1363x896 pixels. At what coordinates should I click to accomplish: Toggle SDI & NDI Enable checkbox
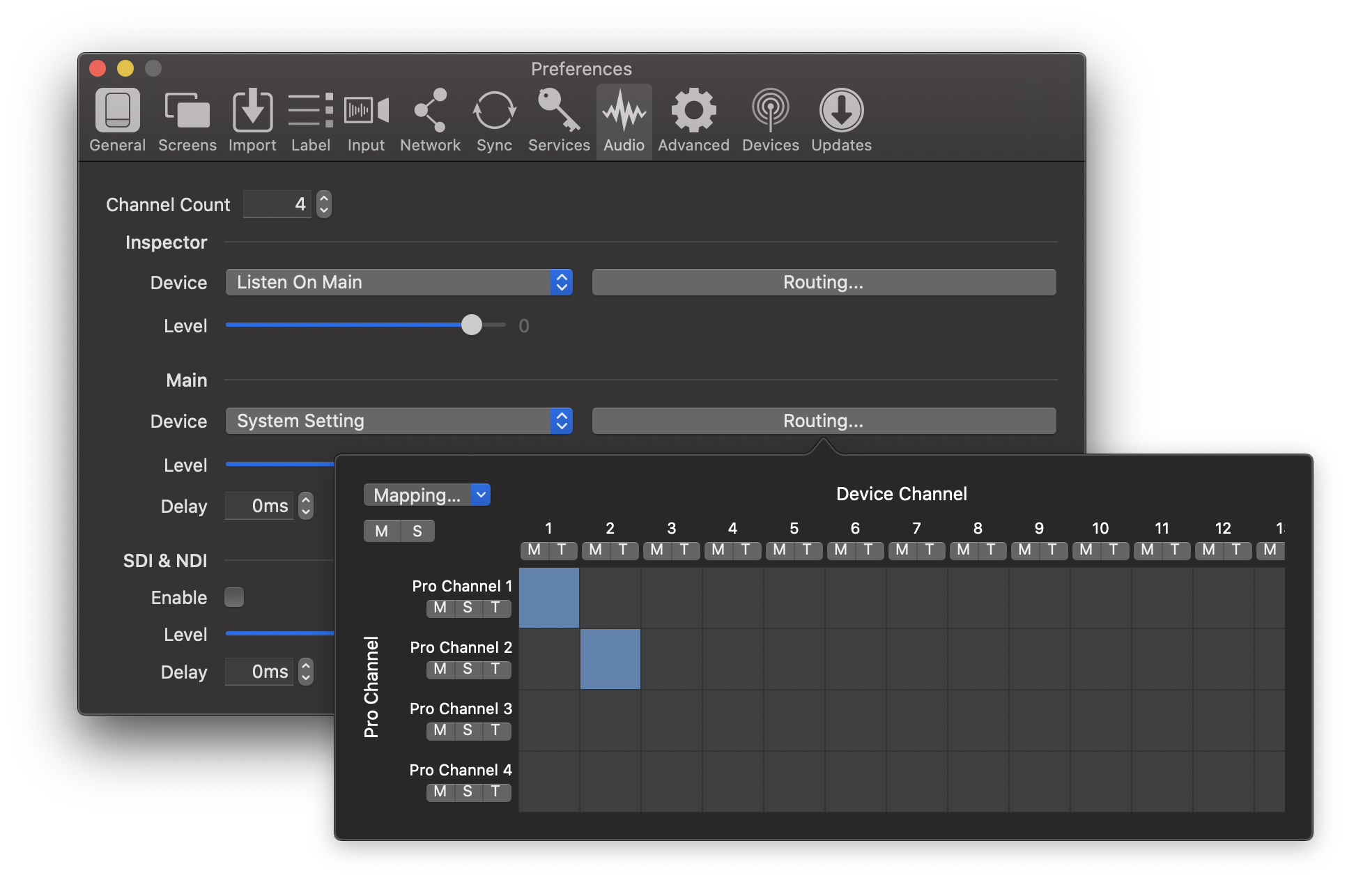tap(234, 597)
